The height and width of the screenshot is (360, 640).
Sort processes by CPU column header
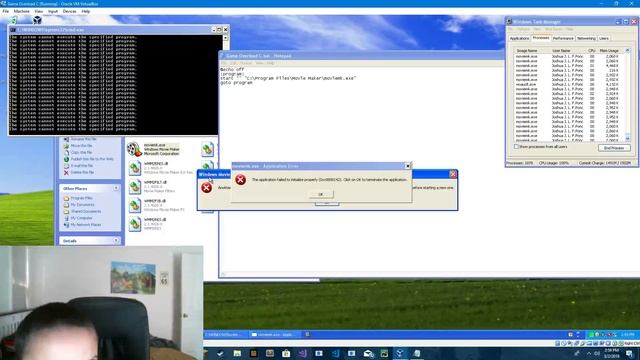click(x=592, y=51)
